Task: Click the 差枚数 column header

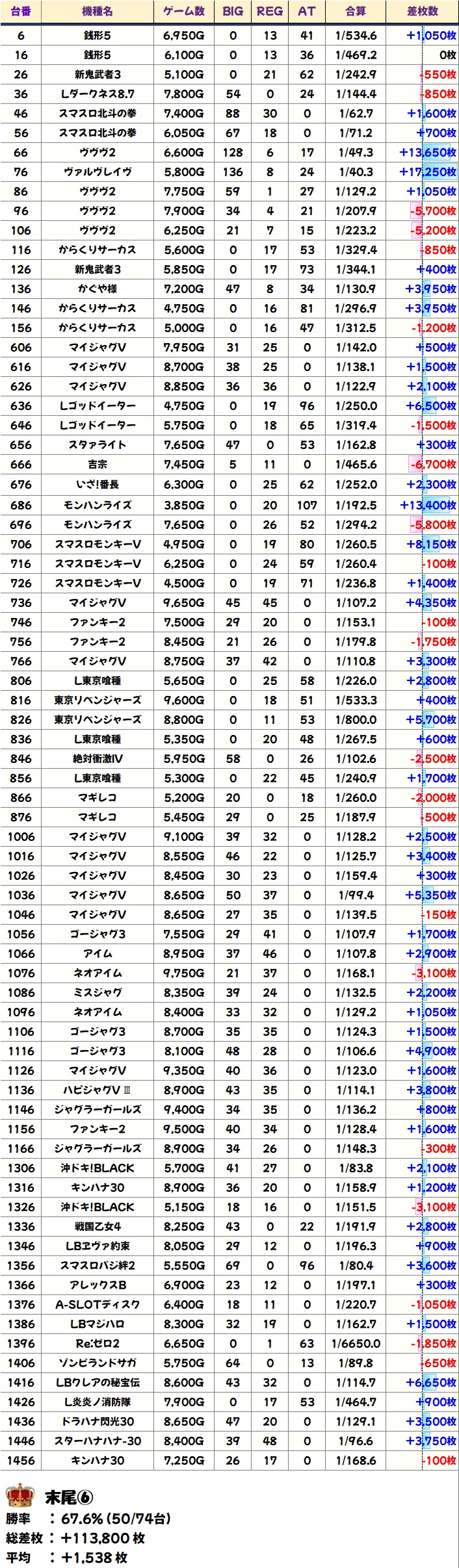Action: pos(423,11)
